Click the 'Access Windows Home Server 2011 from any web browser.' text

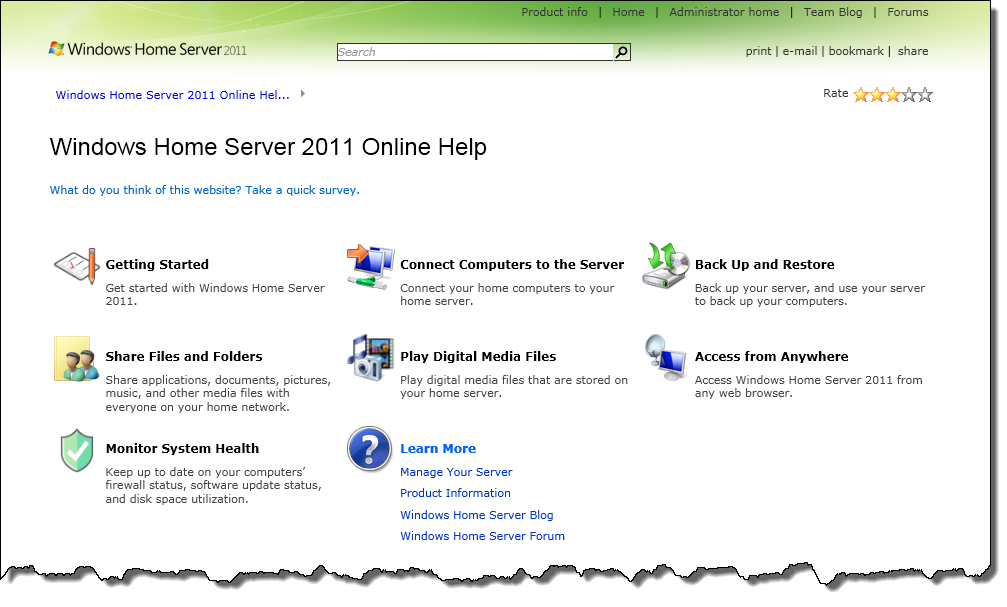pos(809,387)
